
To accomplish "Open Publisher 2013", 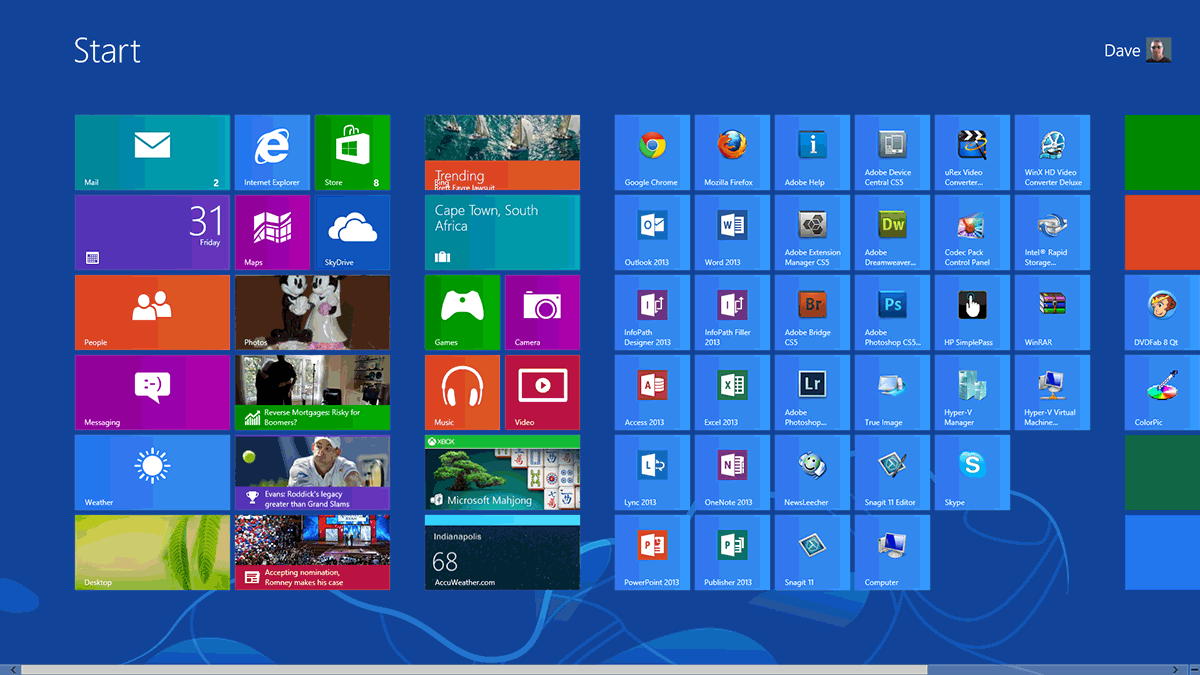I will pyautogui.click(x=732, y=552).
